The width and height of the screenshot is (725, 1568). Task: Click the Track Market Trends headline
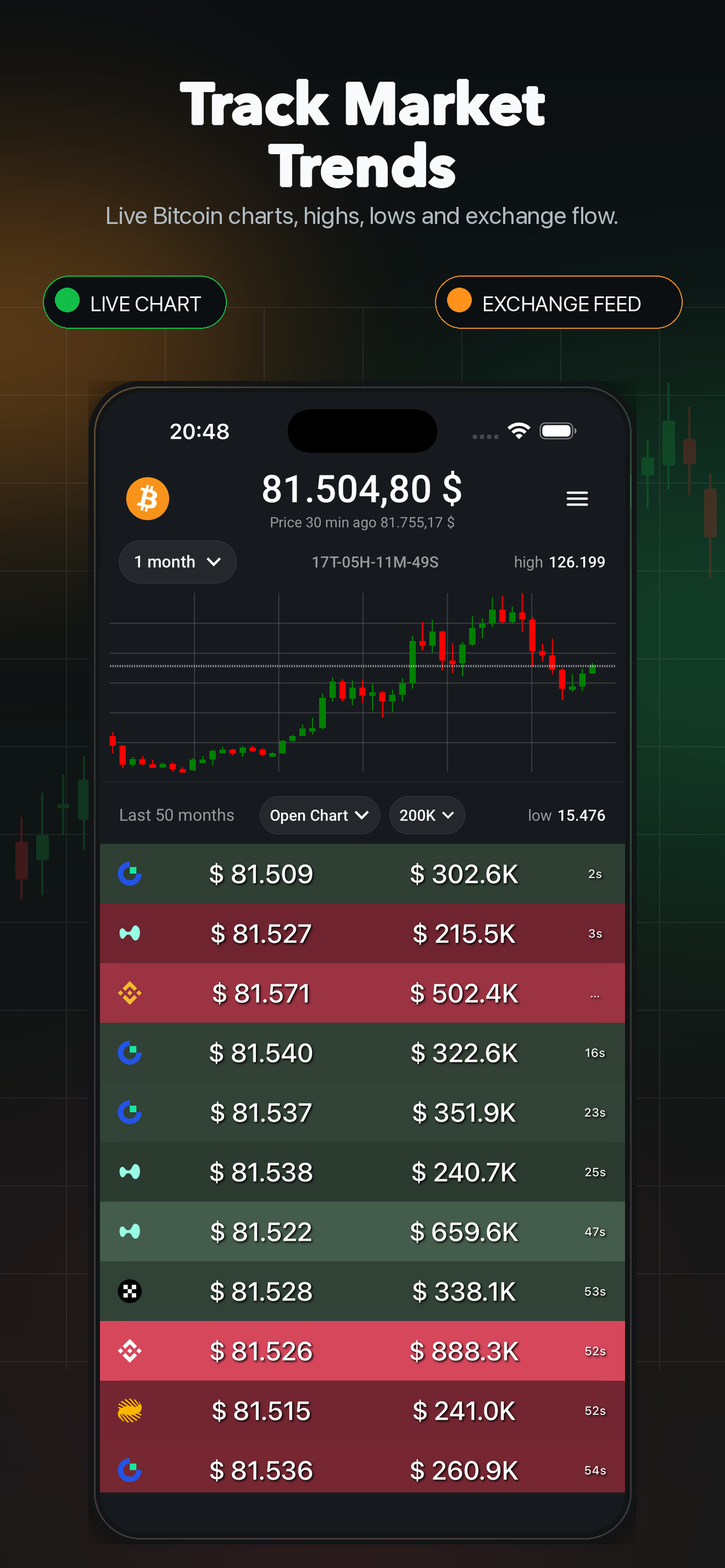(362, 134)
